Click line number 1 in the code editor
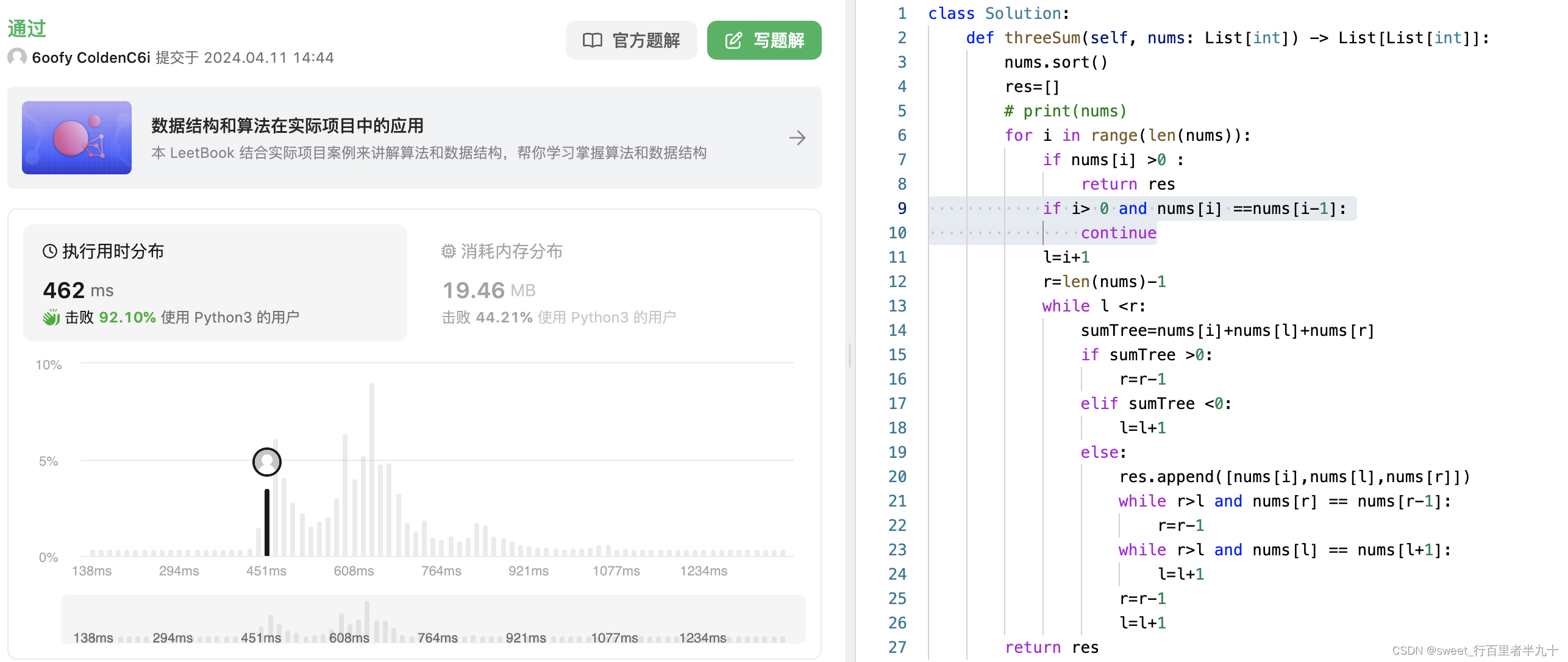Screen dimensions: 1568x662 pos(901,13)
